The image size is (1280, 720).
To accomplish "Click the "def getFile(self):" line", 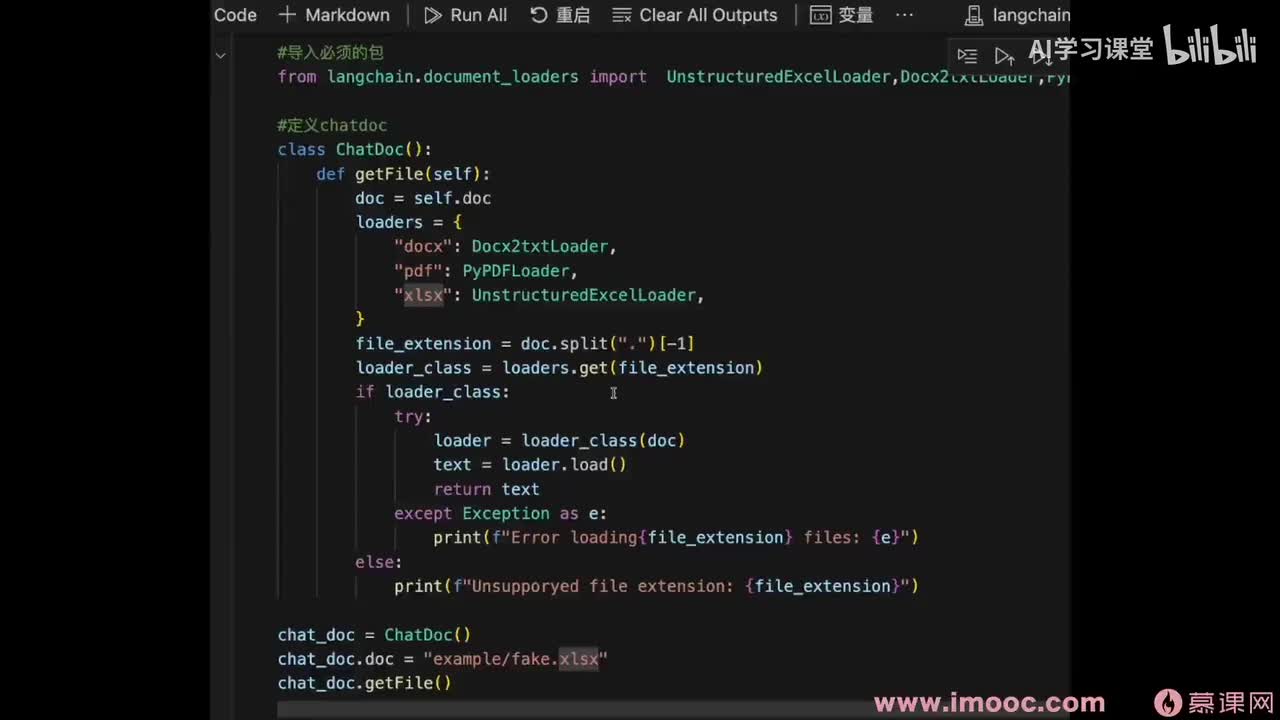I will (403, 174).
